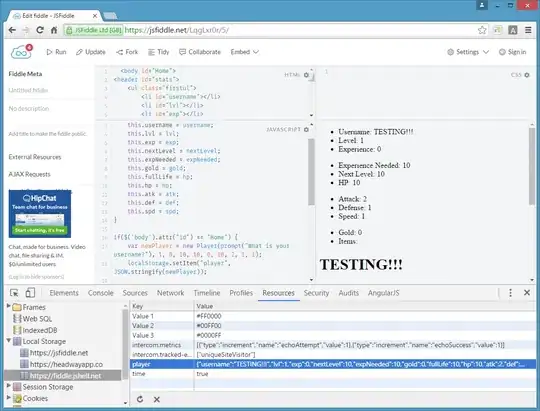Toggle DevTools device mode icon
540x411 pixels.
30,293
